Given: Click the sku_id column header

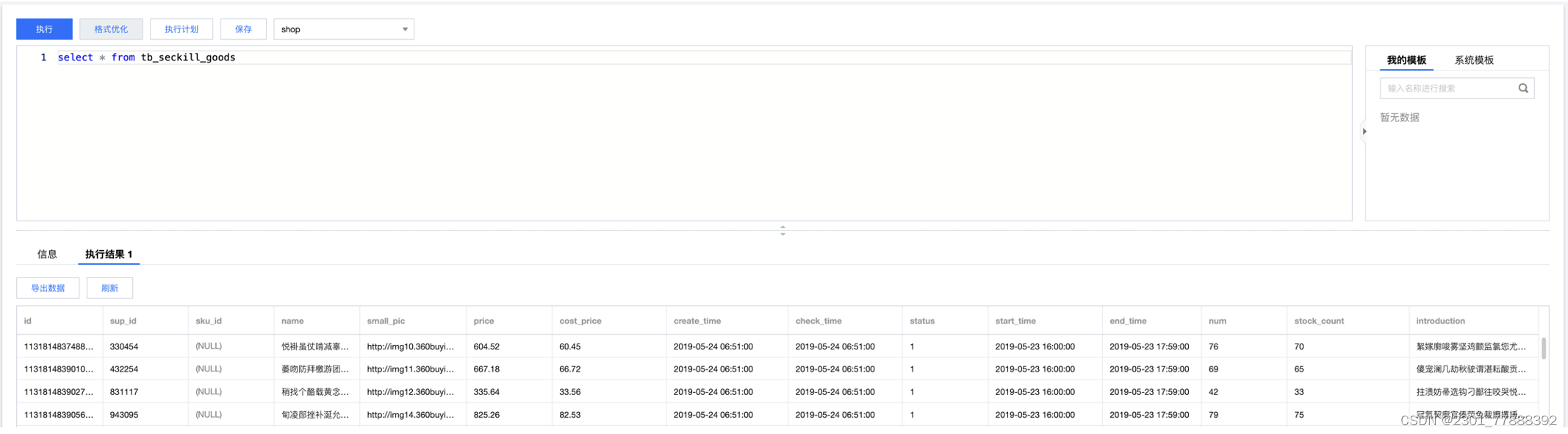Looking at the screenshot, I should 231,321.
